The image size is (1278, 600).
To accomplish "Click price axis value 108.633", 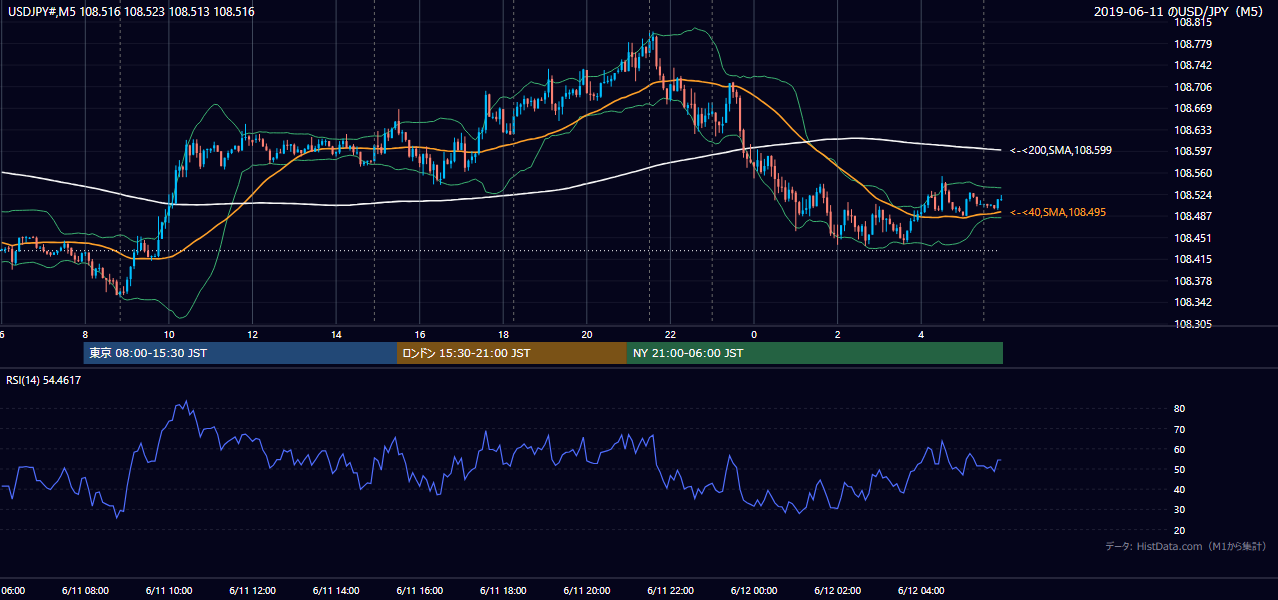I will (x=1194, y=130).
